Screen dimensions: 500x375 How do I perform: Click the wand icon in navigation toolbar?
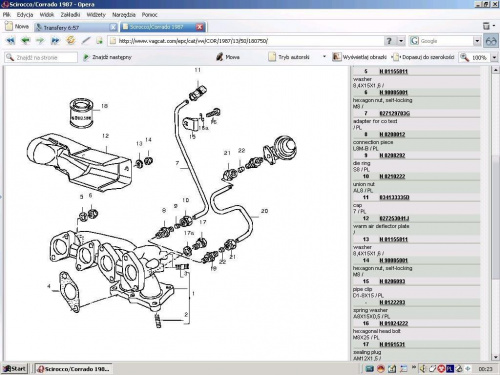click(86, 41)
